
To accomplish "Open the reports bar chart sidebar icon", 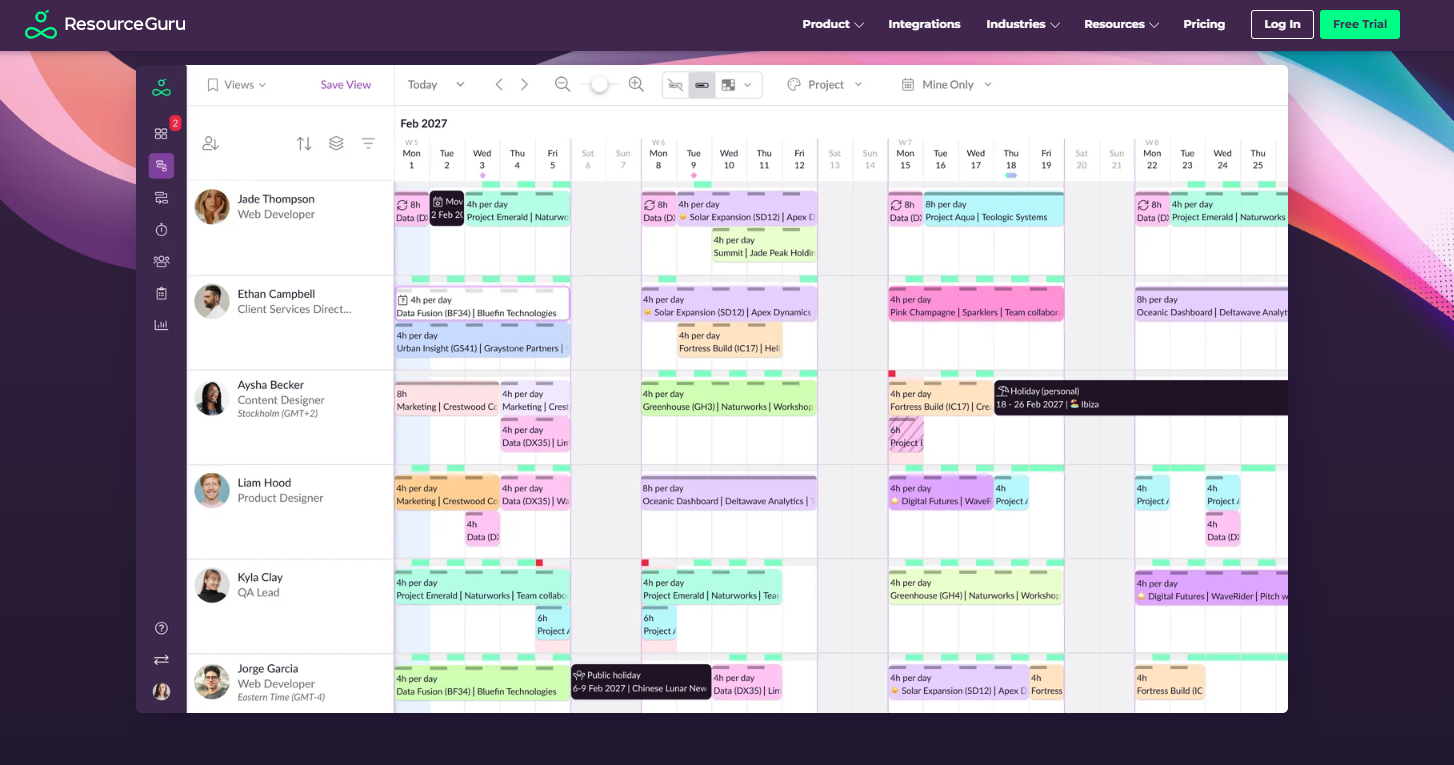I will click(161, 325).
